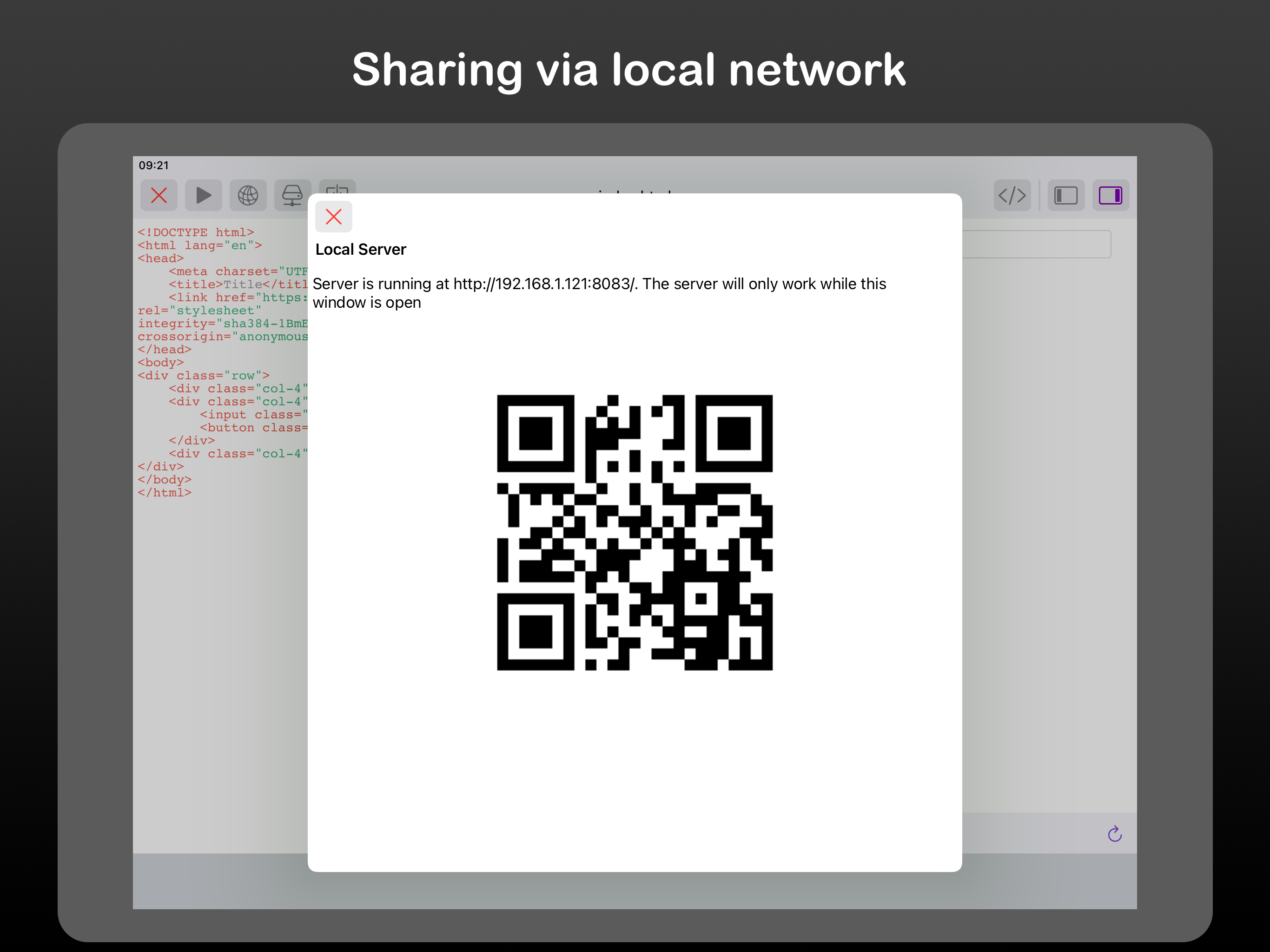Close the Local Server dialog

coord(334,217)
